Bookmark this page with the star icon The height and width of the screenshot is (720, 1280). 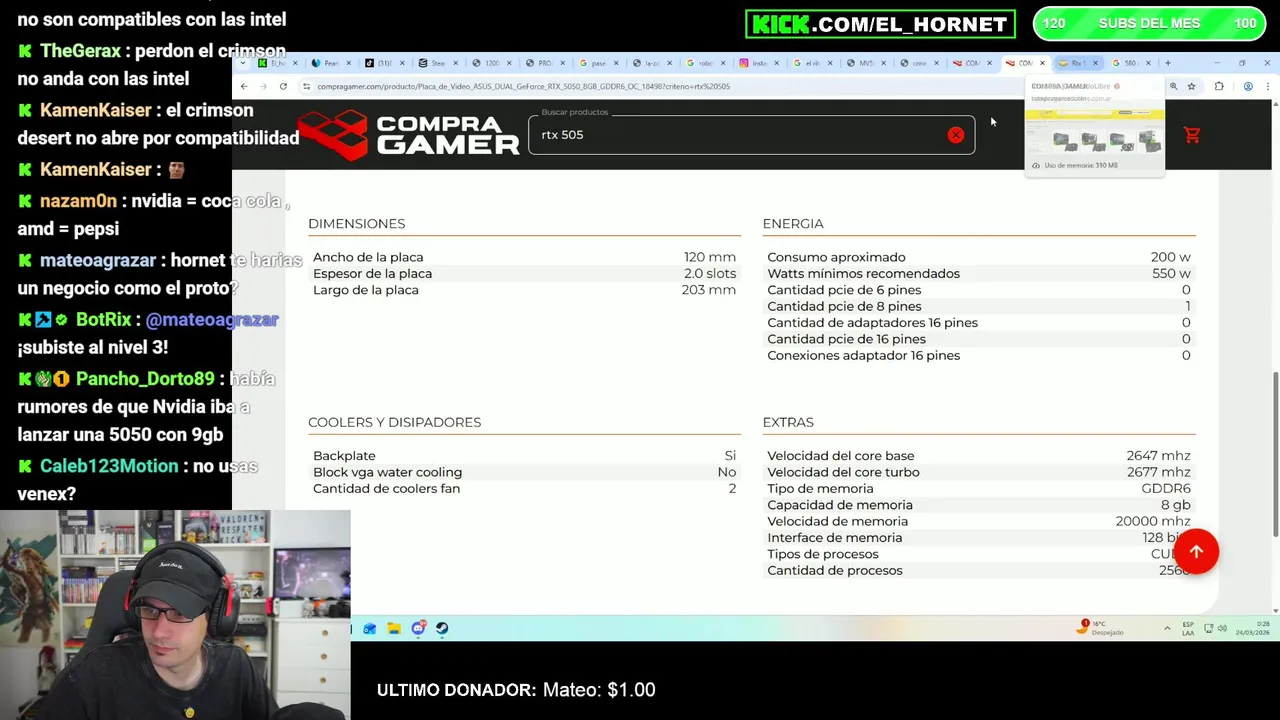[1191, 86]
